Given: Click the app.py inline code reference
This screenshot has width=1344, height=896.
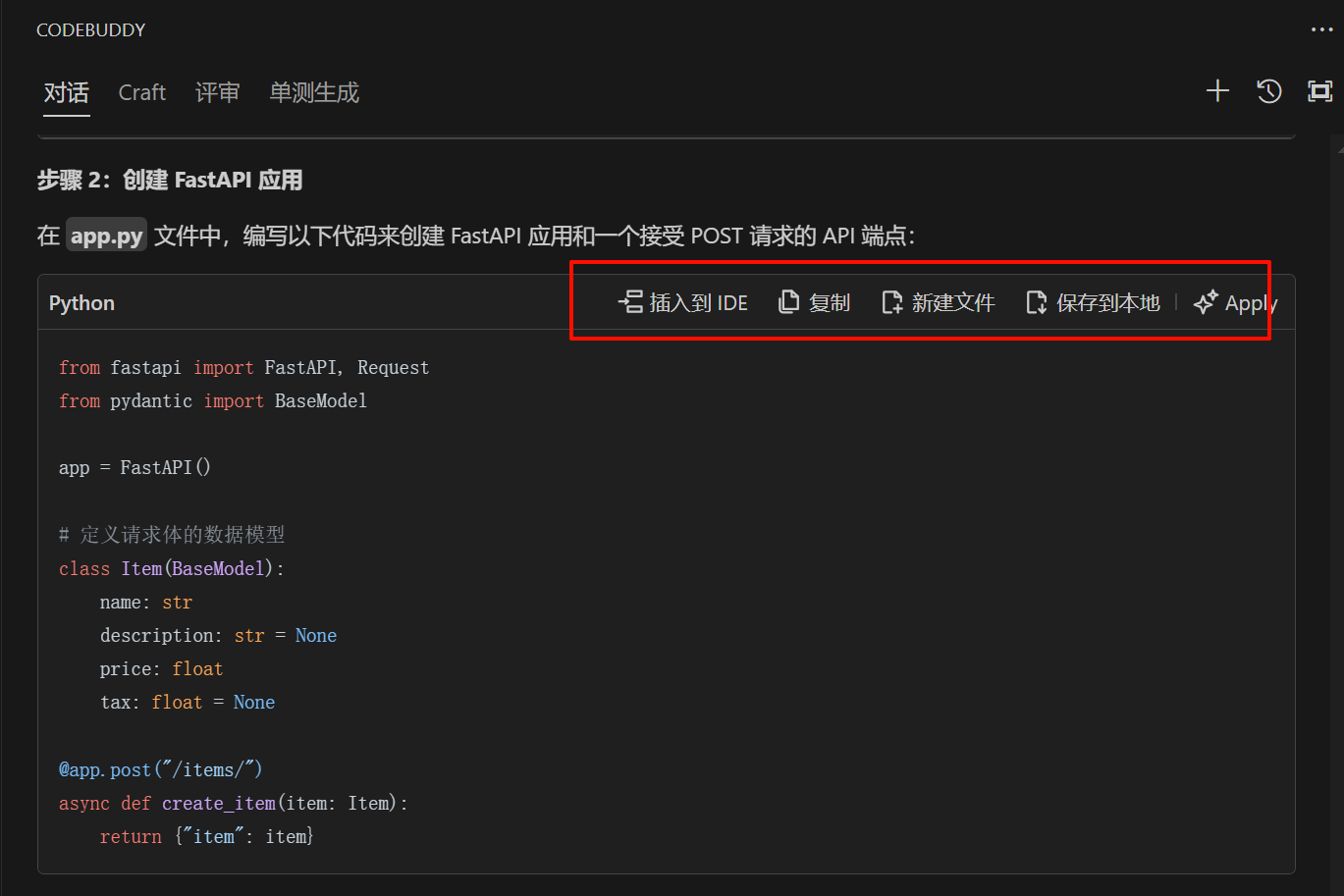Looking at the screenshot, I should (106, 237).
